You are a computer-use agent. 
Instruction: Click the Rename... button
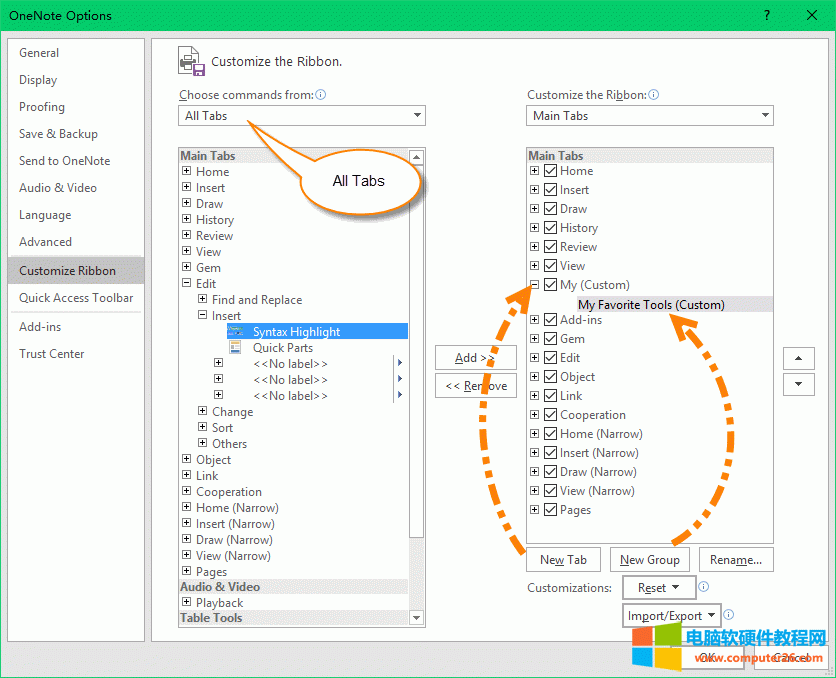736,560
